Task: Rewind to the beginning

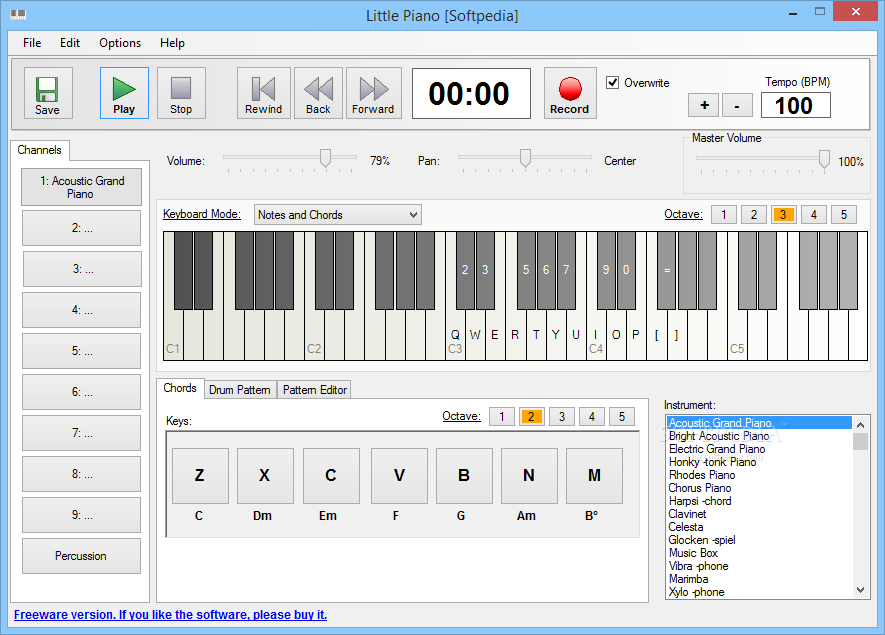Action: coord(264,93)
